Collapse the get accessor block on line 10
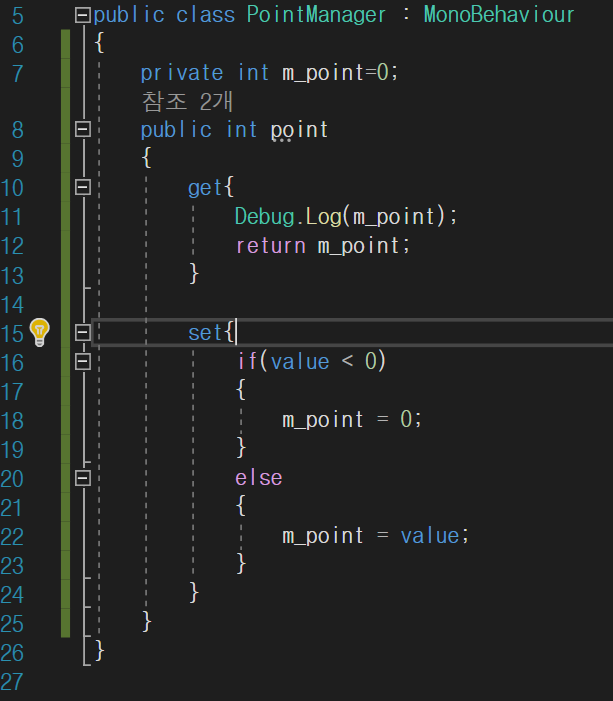This screenshot has height=701, width=613. (x=83, y=187)
